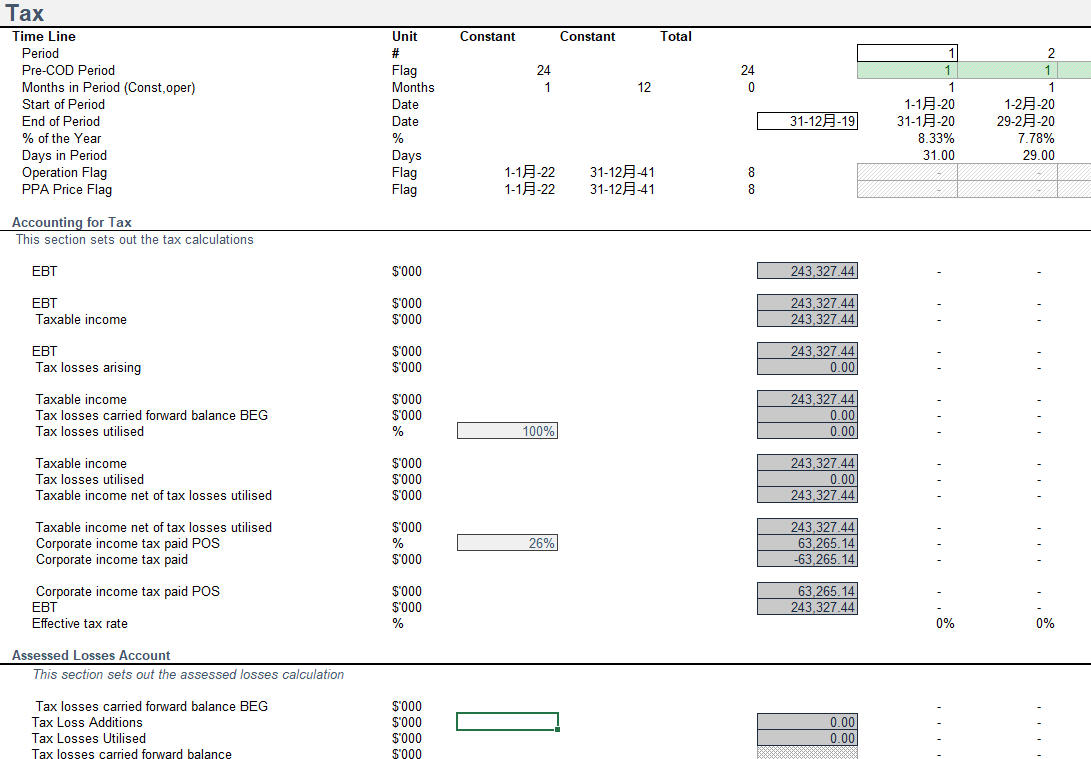Select the 31-12月-19 End of Period cell
The height and width of the screenshot is (759, 1091).
click(807, 121)
